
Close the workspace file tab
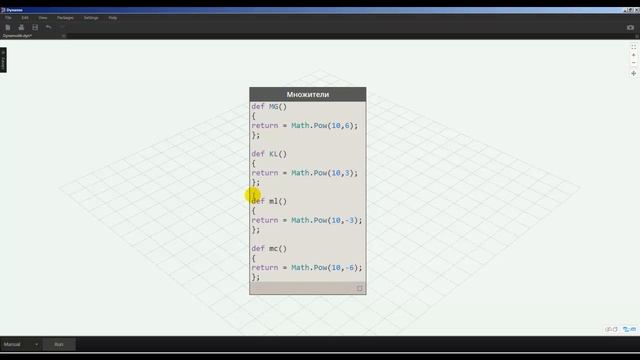[64, 36]
